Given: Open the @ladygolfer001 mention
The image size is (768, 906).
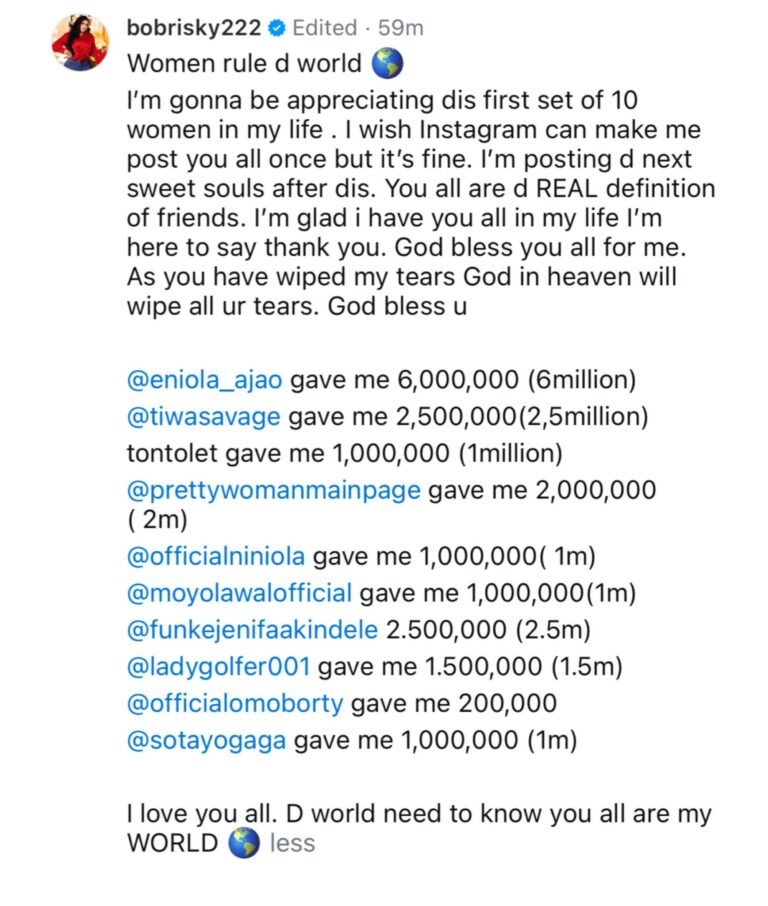Looking at the screenshot, I should pyautogui.click(x=218, y=667).
